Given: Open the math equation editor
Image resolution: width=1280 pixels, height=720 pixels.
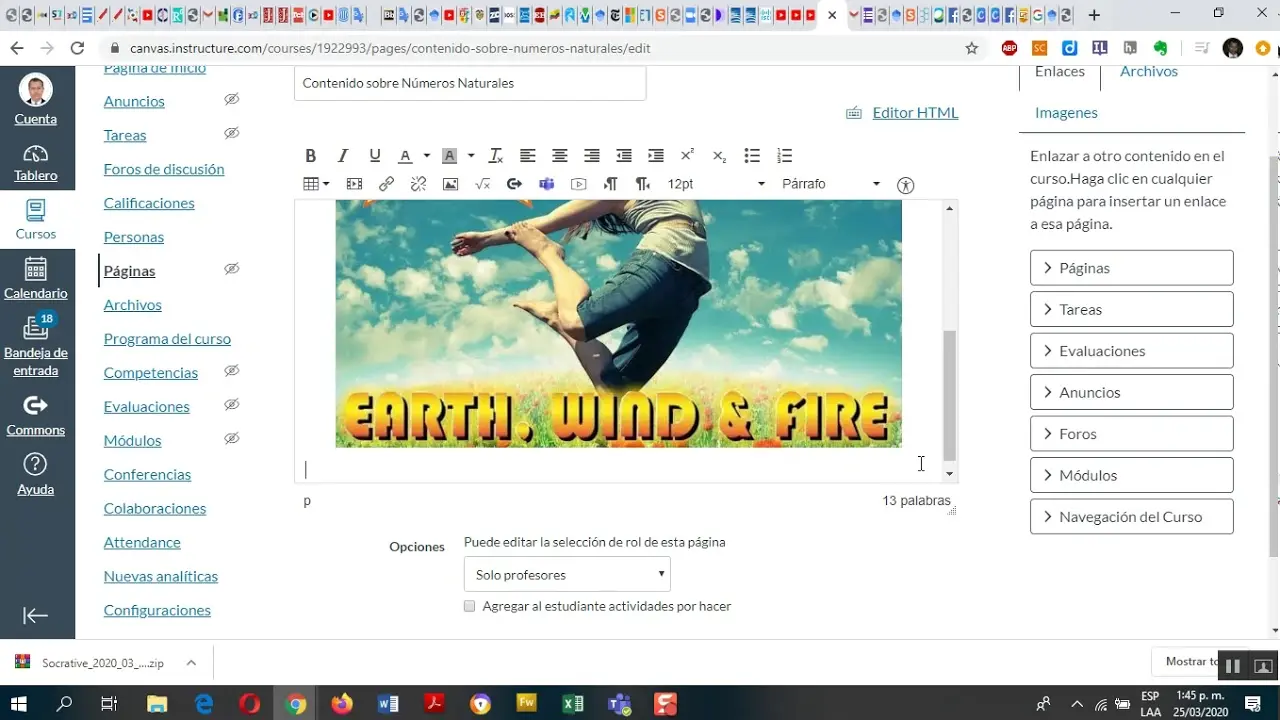Looking at the screenshot, I should click(x=483, y=184).
